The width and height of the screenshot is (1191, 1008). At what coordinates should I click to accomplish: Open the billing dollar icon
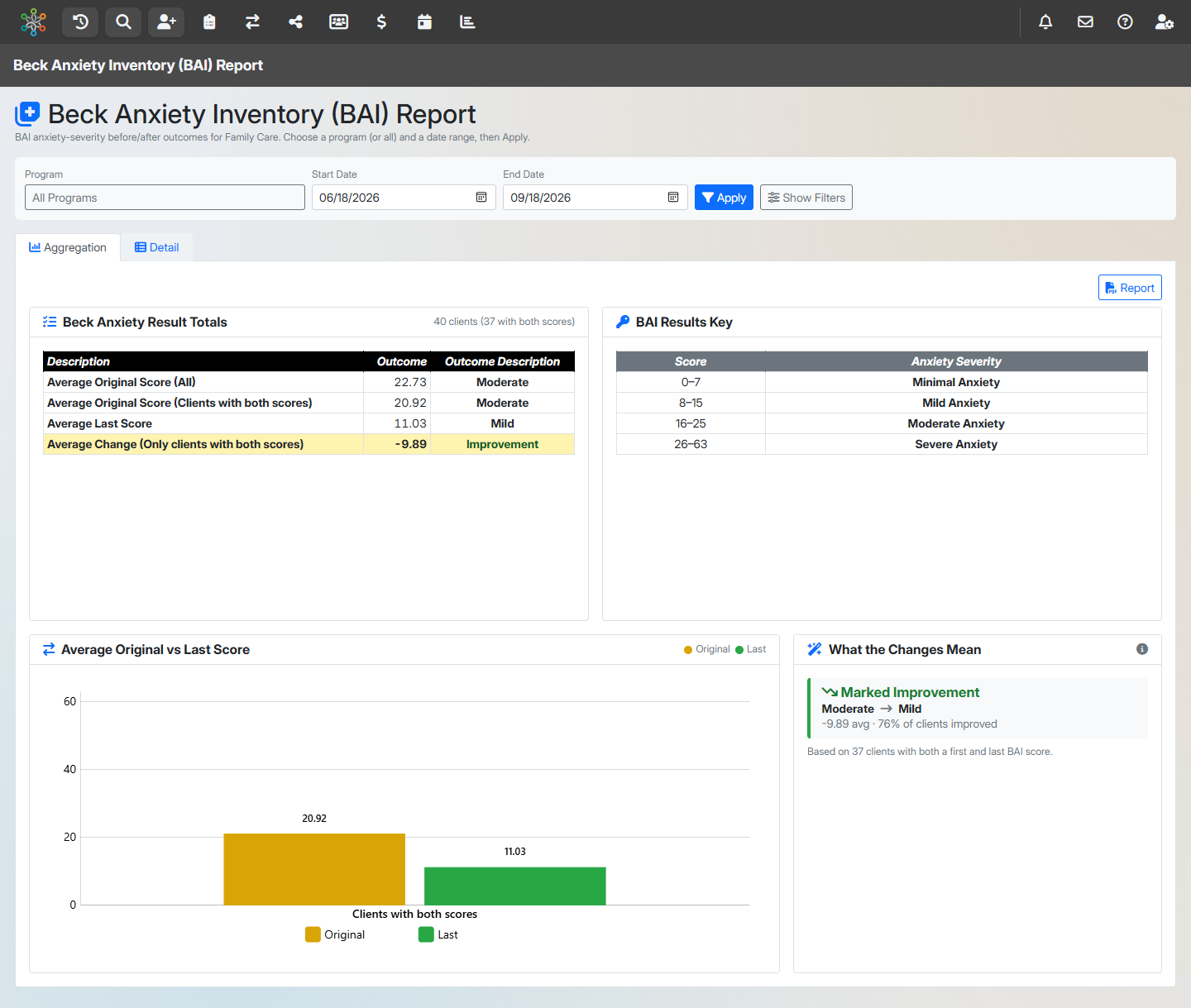pos(381,22)
